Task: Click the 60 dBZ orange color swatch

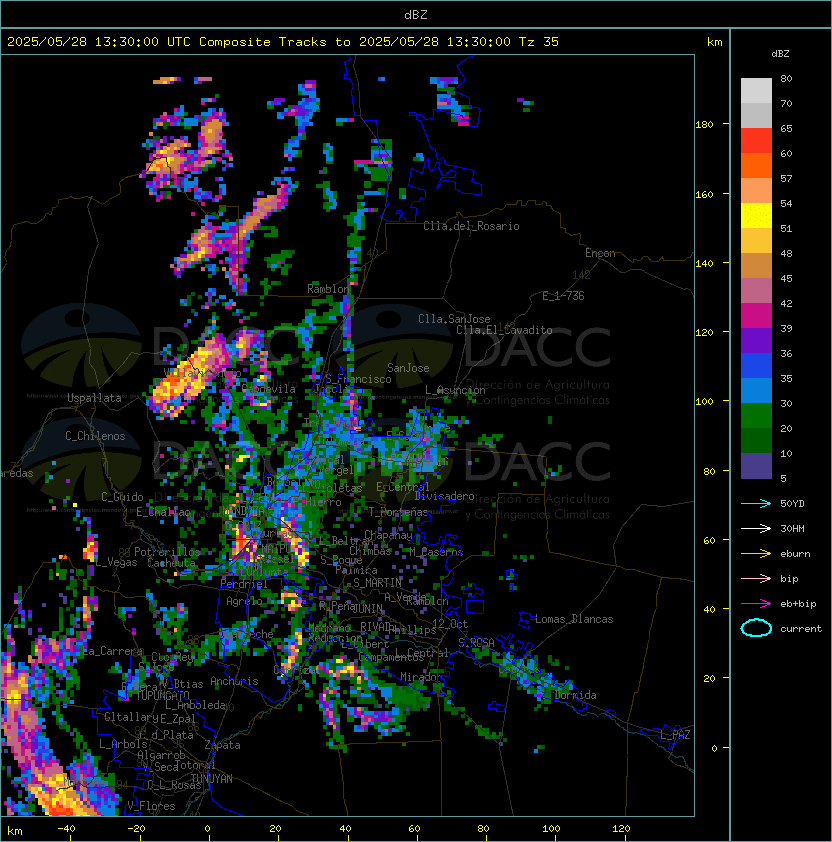Action: point(756,166)
